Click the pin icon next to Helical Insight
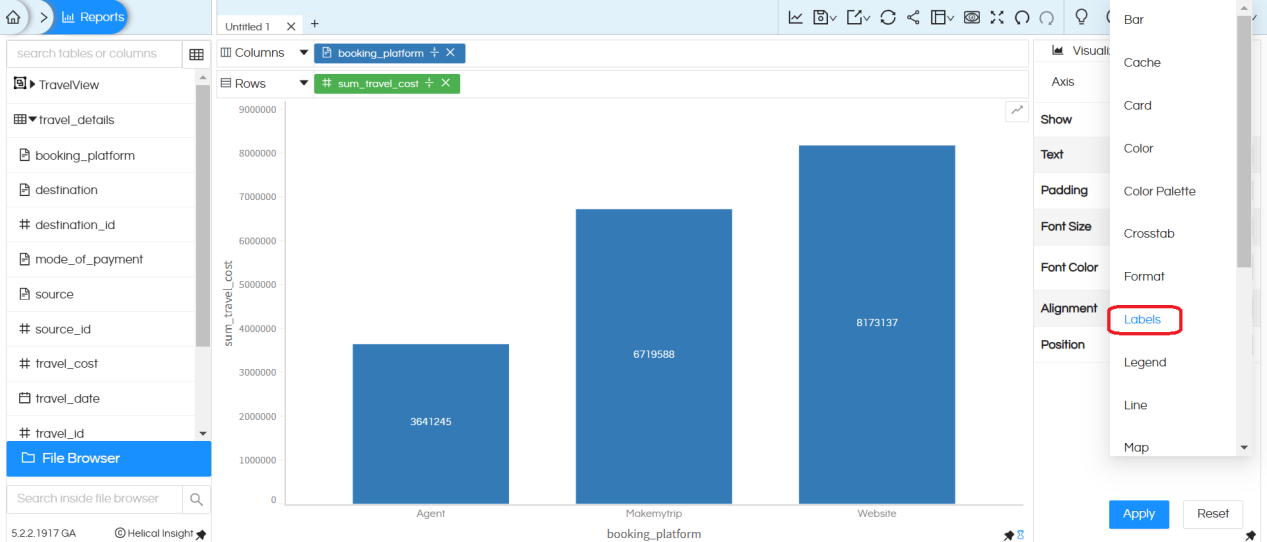 tap(201, 535)
